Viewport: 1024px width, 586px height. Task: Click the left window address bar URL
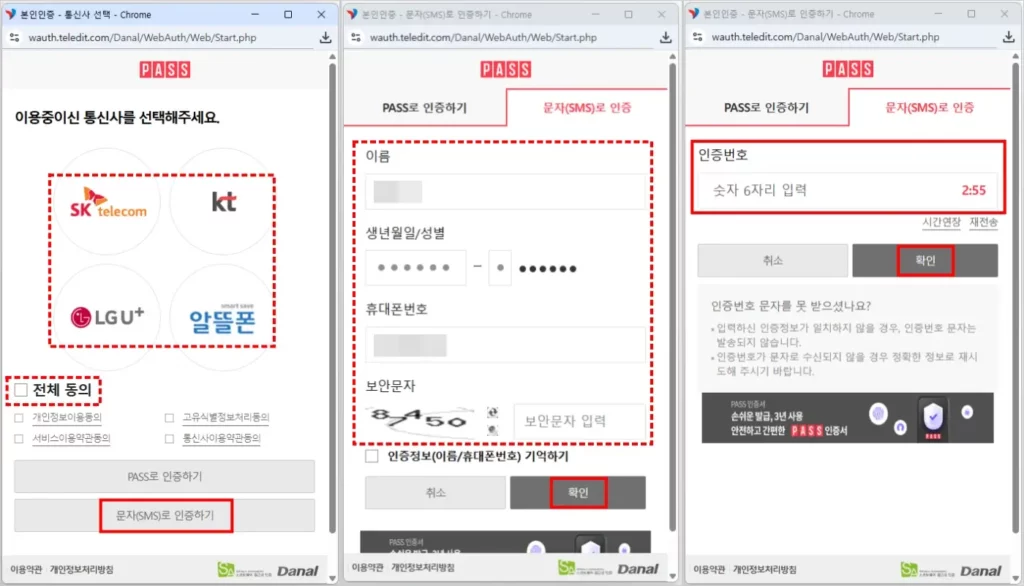[x=142, y=38]
